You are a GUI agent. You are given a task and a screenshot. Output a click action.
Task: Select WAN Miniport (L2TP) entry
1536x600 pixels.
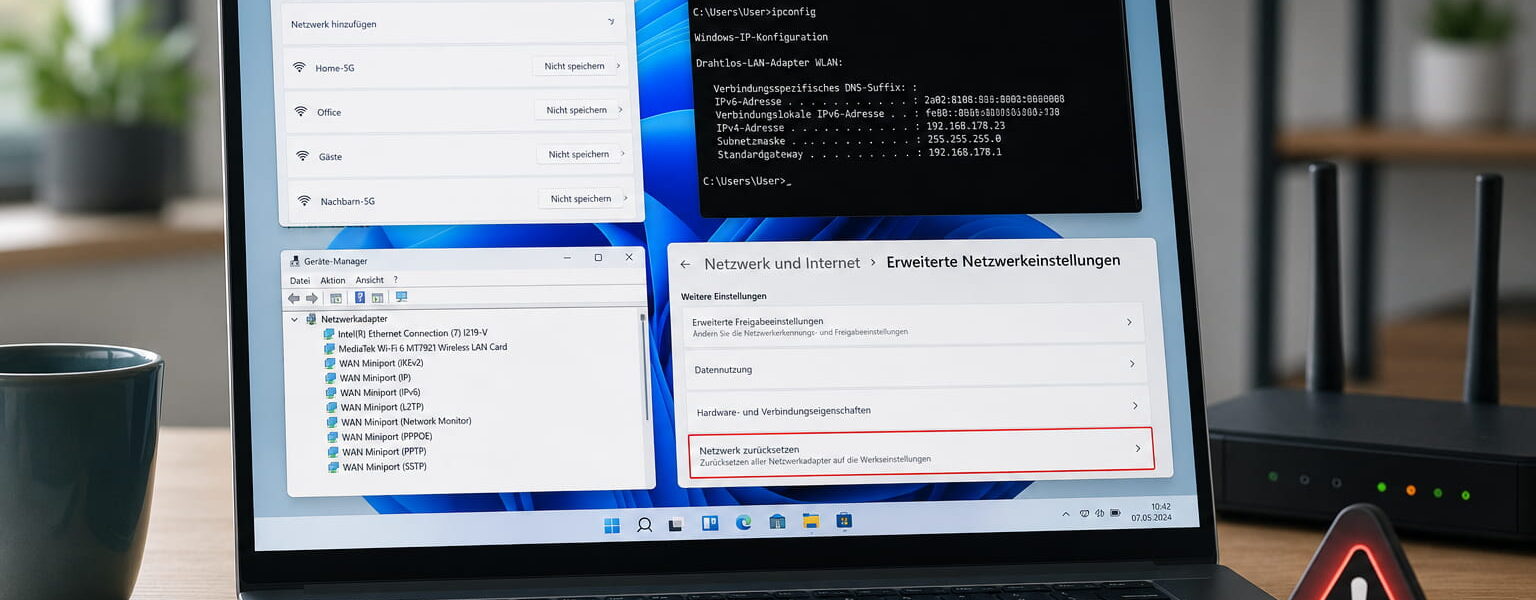pyautogui.click(x=382, y=407)
